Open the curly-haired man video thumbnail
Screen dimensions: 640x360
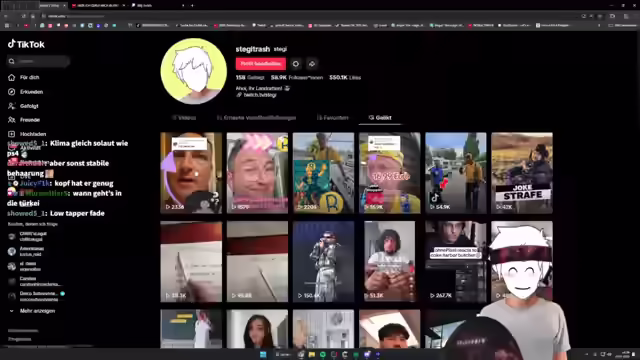tap(389, 262)
